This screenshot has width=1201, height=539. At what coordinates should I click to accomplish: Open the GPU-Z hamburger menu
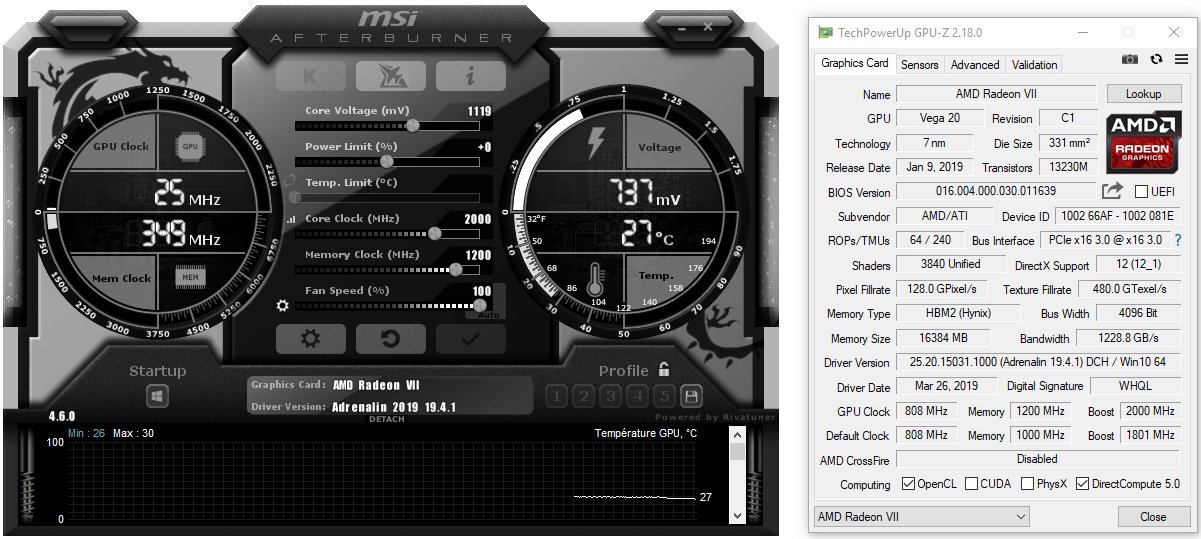(1181, 59)
